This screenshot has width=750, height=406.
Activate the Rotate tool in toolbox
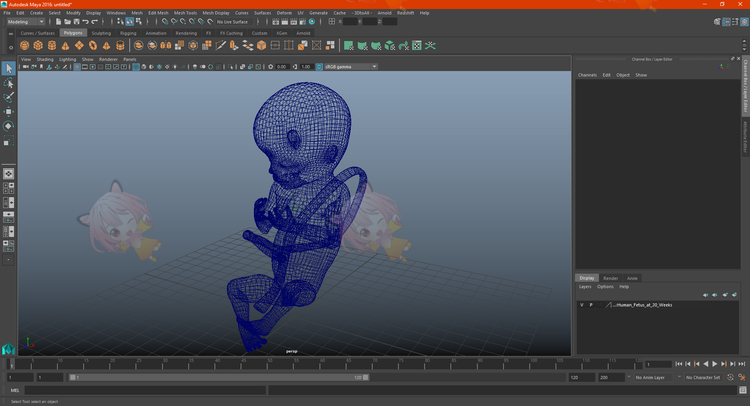8,126
